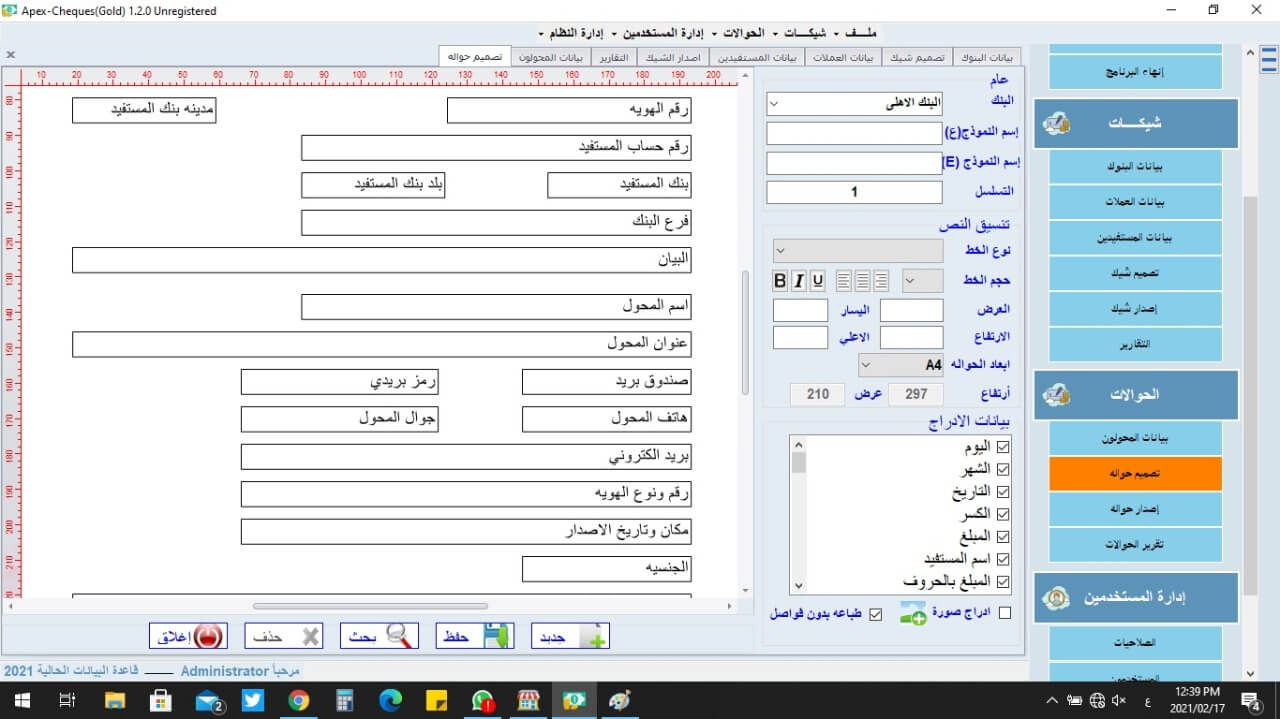Click the delete (حذف) X button

(285, 636)
